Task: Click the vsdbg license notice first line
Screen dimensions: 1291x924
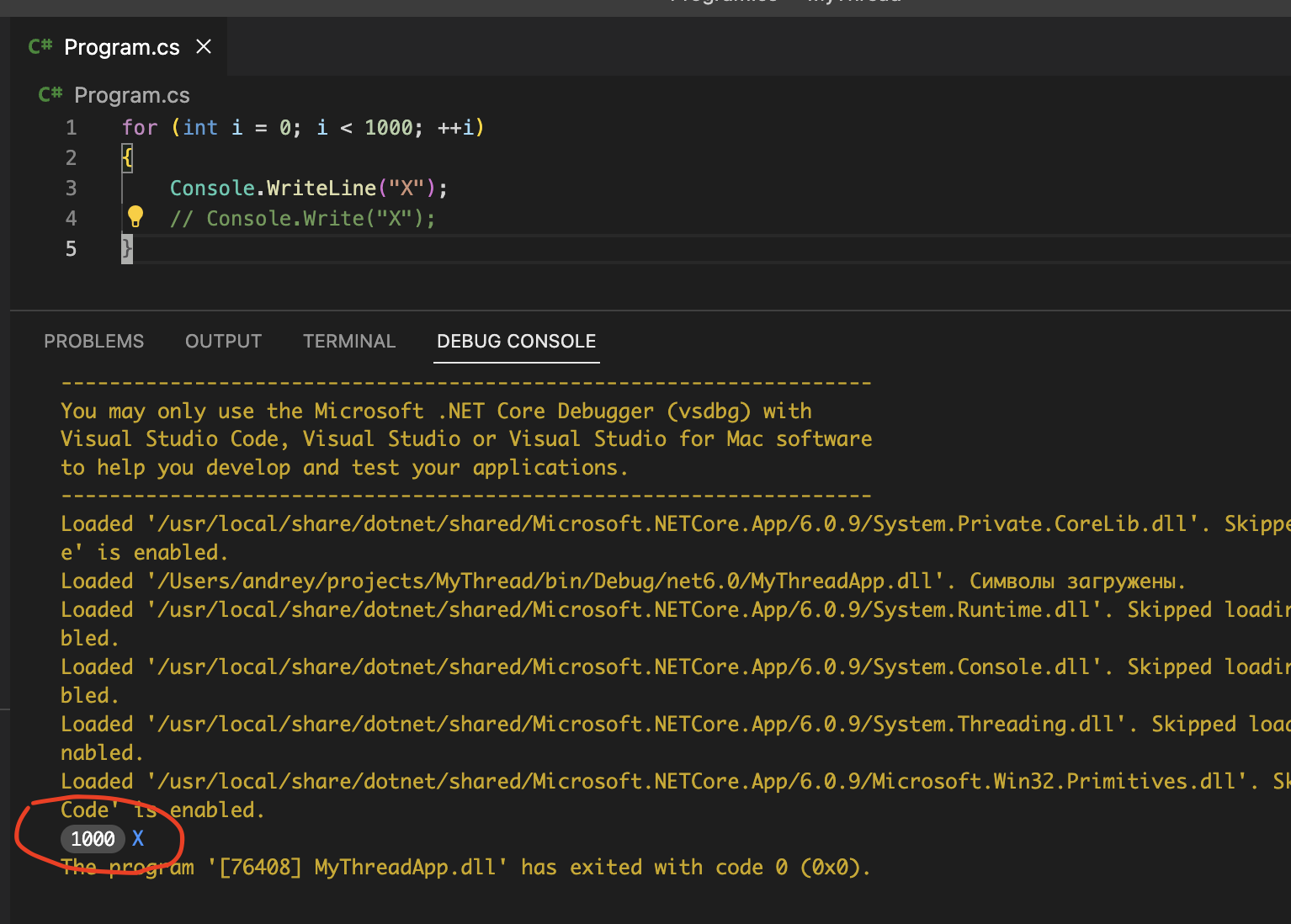Action: [436, 411]
